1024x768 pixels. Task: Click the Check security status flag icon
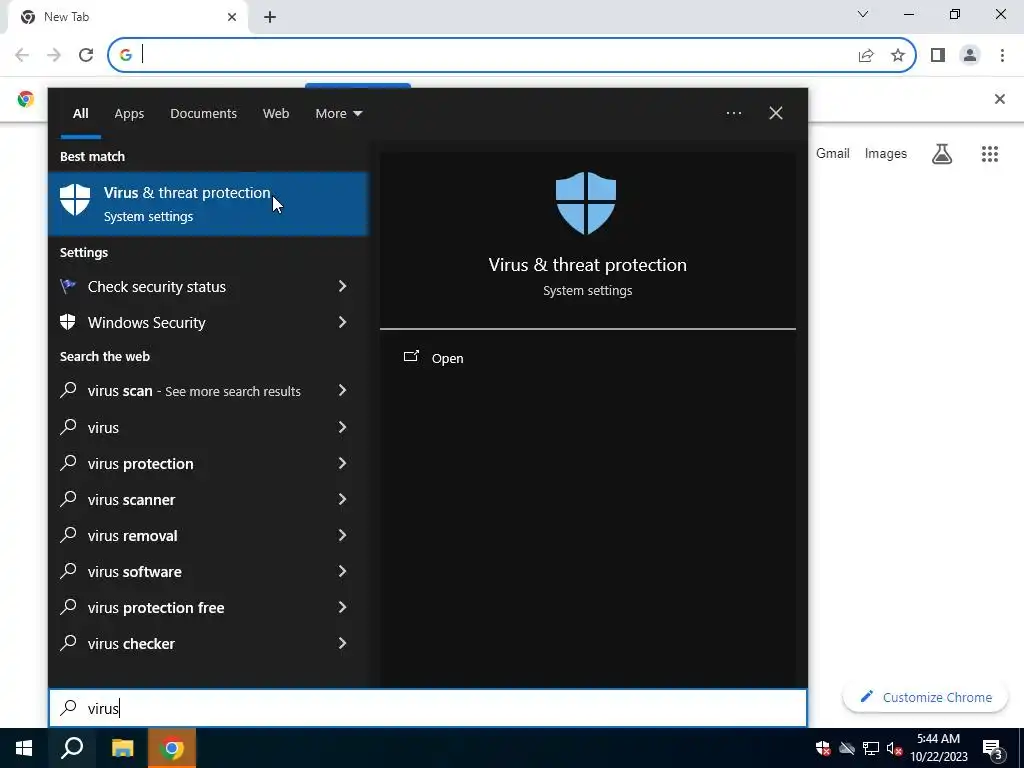(68, 286)
